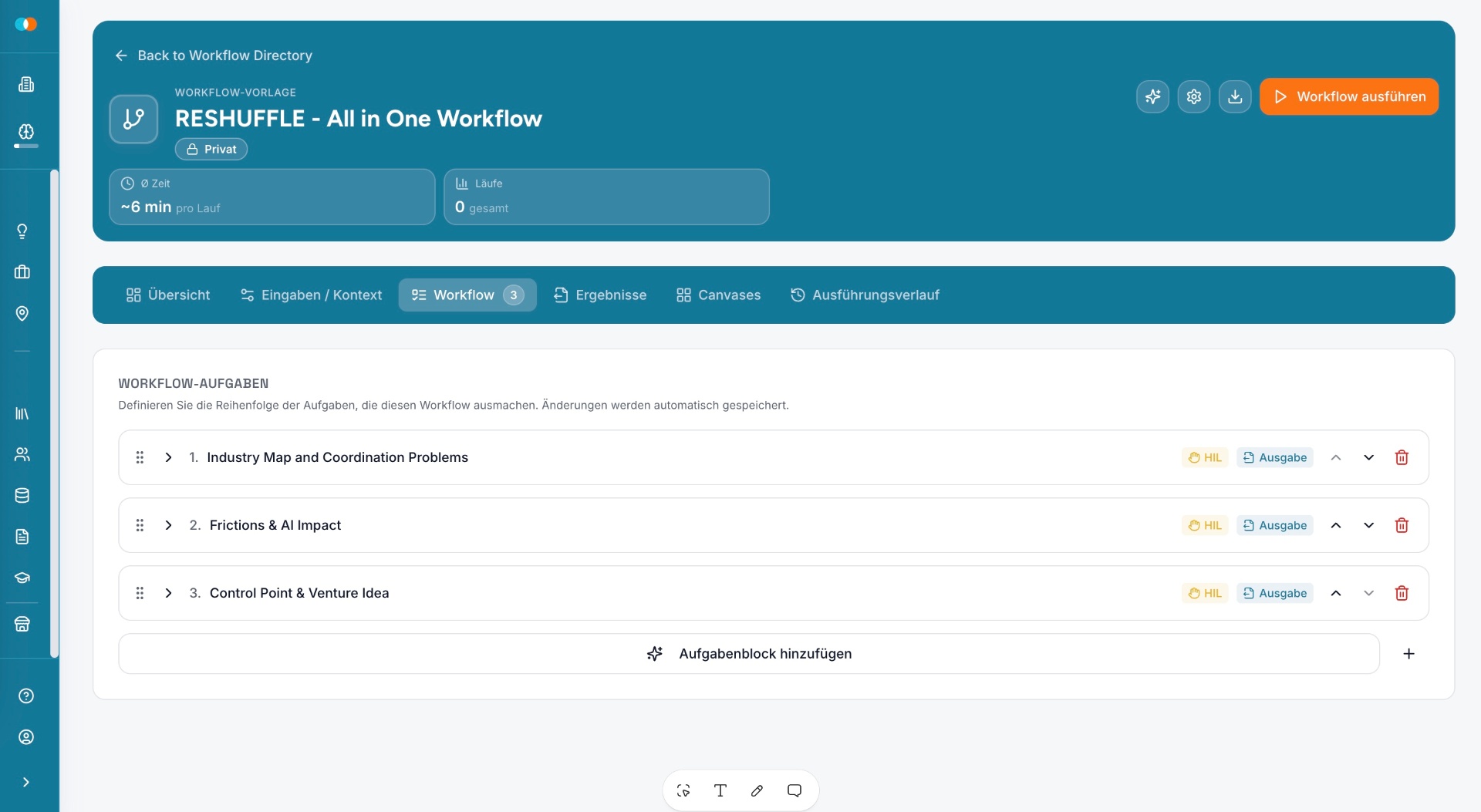Switch to the Eingaben / Kontext tab
This screenshot has width=1481, height=812.
pyautogui.click(x=311, y=295)
